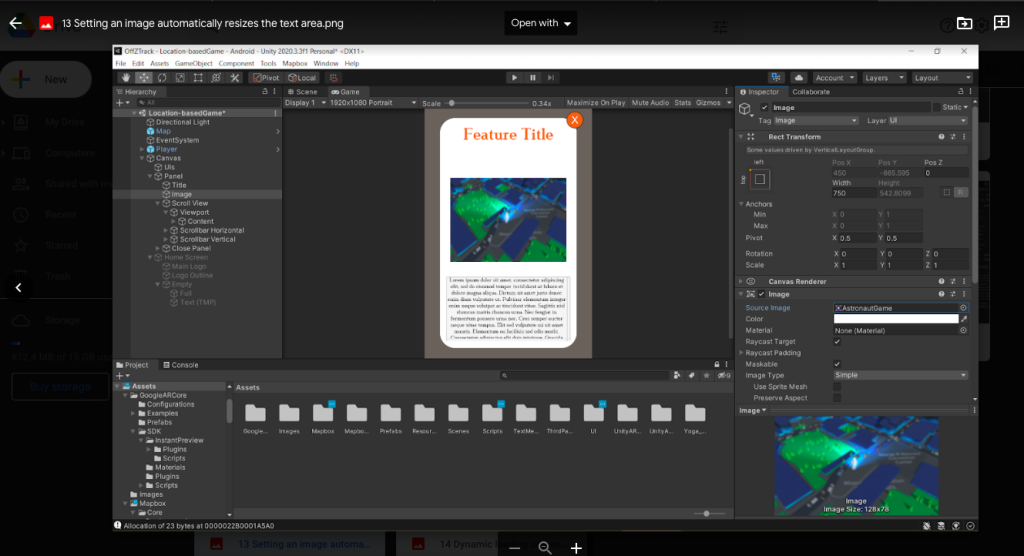Click the cloud services icon in toolbar

(x=799, y=77)
